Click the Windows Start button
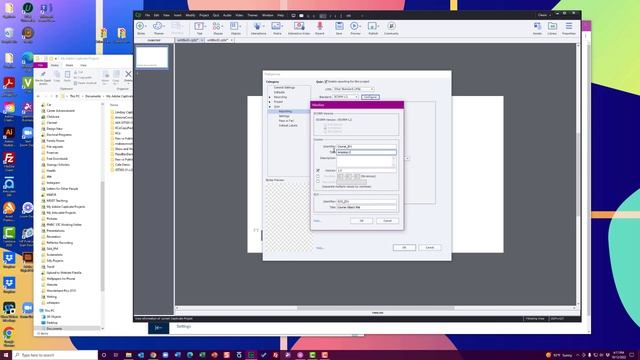This screenshot has width=640, height=360. click(x=6, y=355)
